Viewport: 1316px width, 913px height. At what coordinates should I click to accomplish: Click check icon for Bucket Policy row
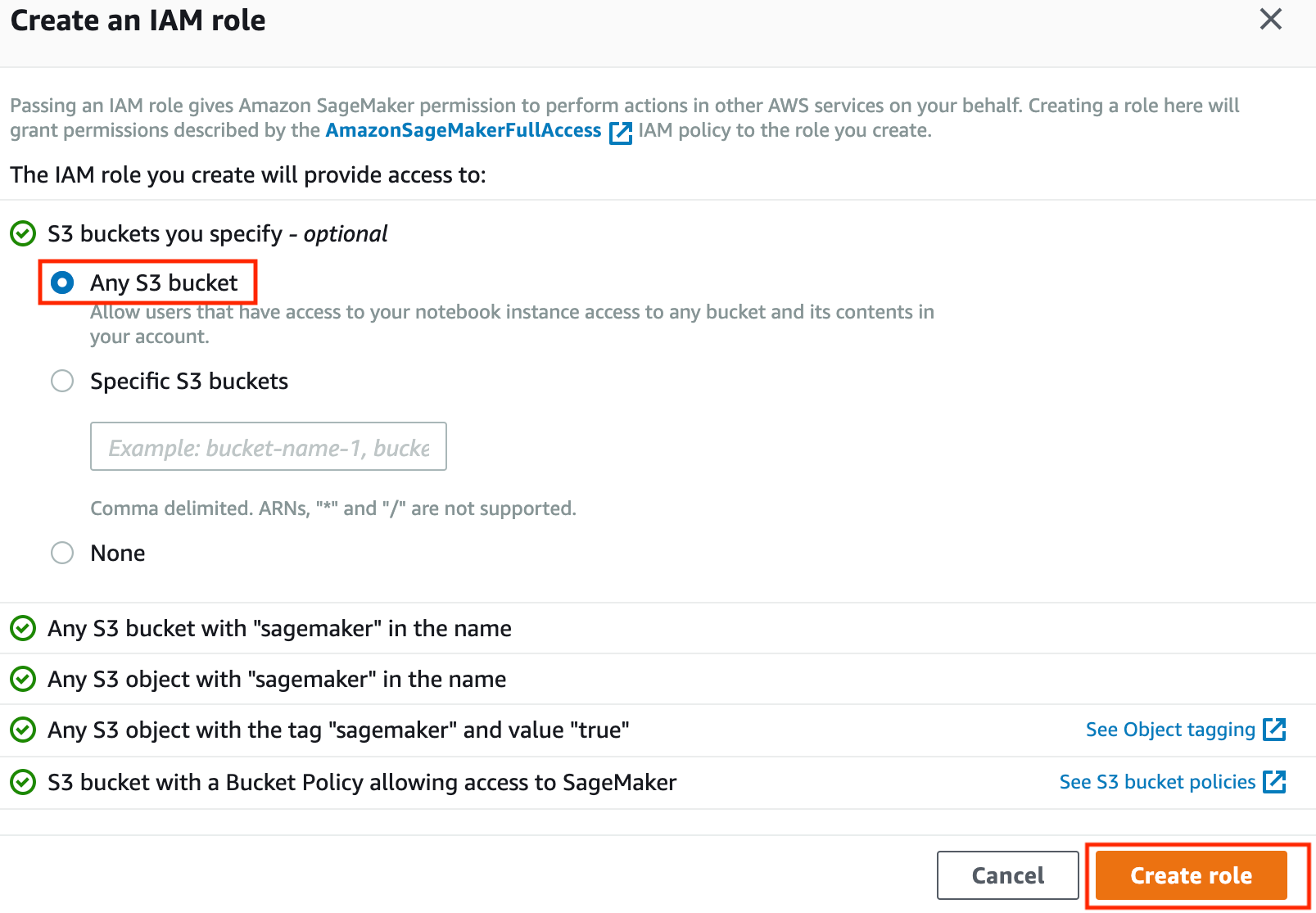click(23, 783)
